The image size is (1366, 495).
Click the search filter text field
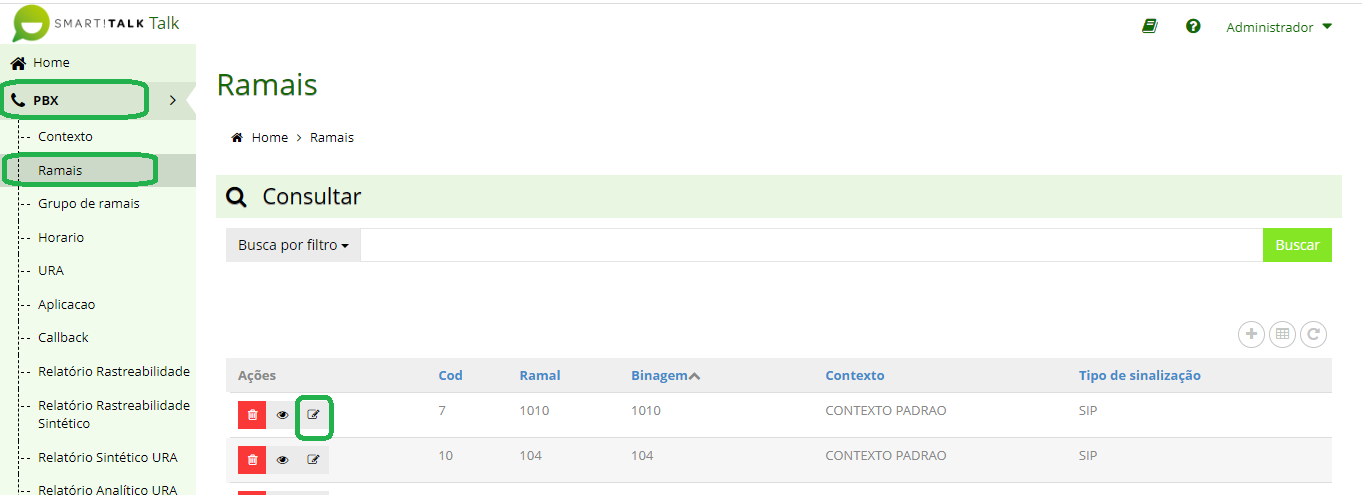pos(811,245)
